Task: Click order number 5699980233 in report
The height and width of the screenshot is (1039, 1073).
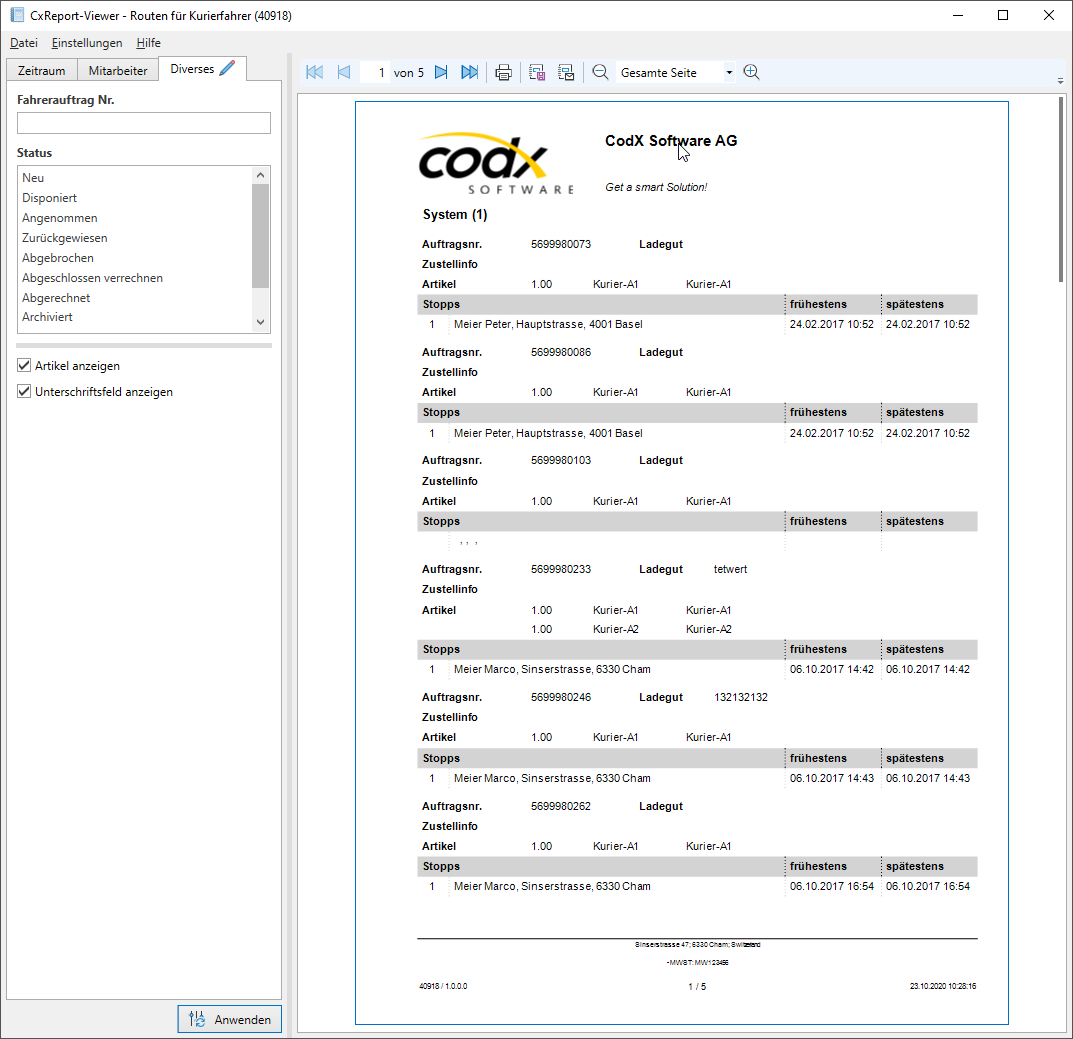Action: tap(560, 569)
